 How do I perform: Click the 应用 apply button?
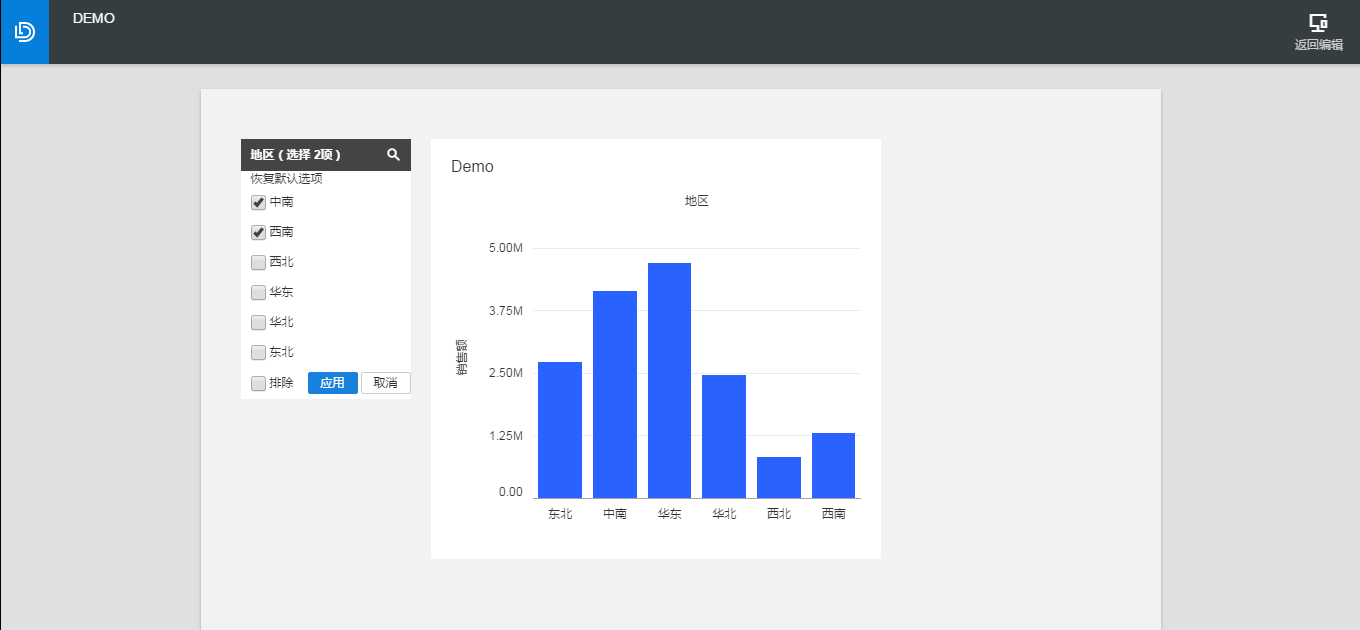[333, 383]
